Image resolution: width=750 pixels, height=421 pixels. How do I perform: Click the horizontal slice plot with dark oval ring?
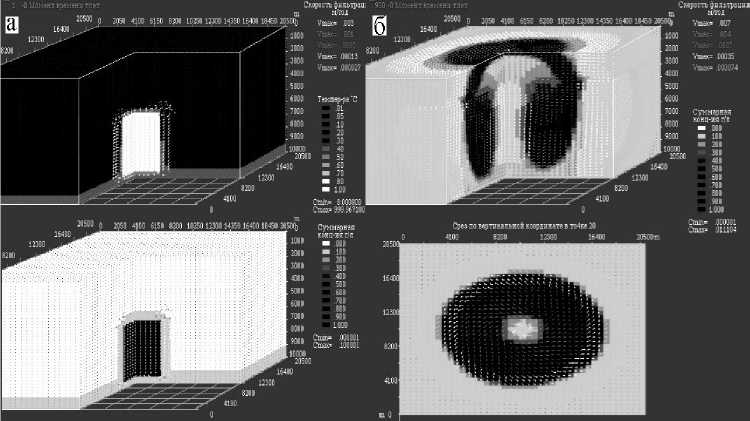pos(522,329)
